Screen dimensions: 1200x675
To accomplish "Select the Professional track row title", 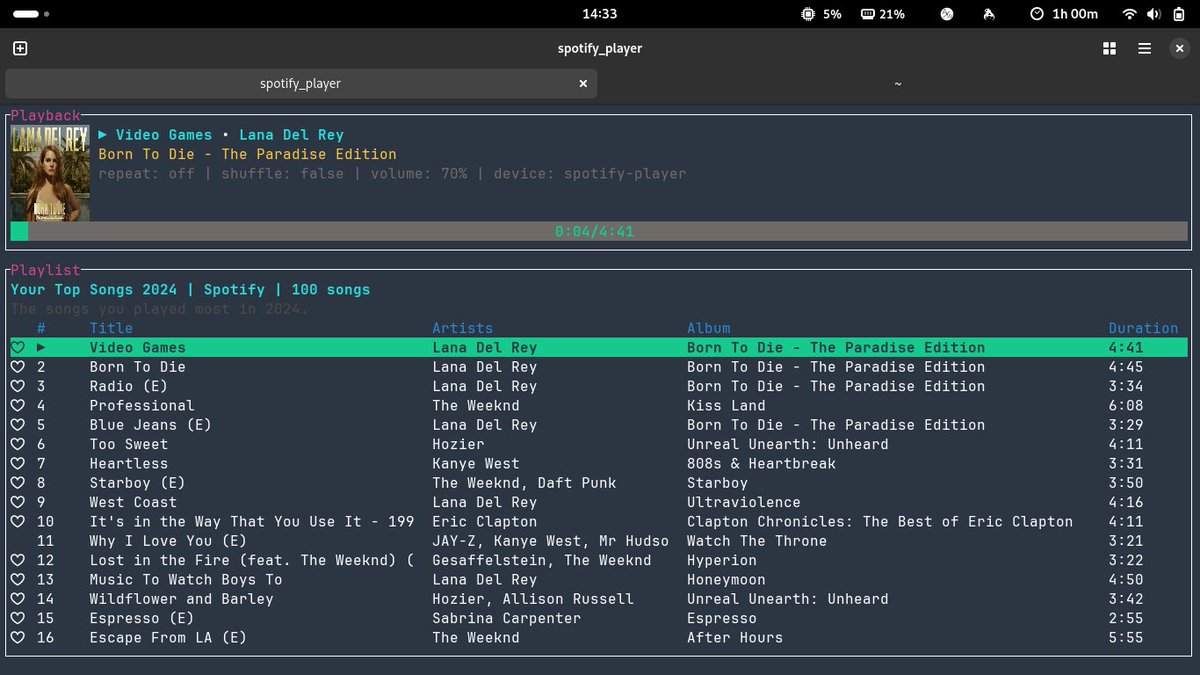I will 142,406.
